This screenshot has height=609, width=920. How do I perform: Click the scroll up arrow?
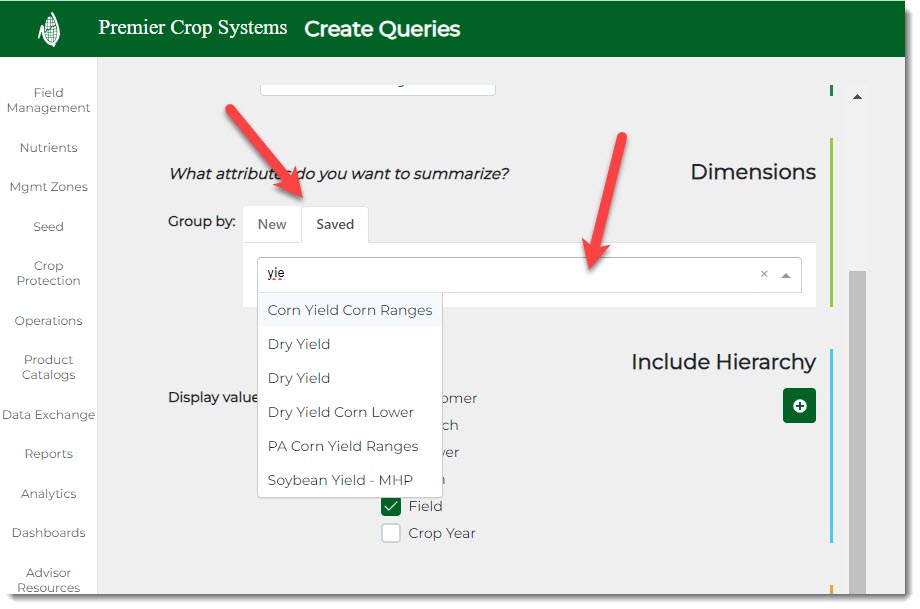[x=857, y=97]
